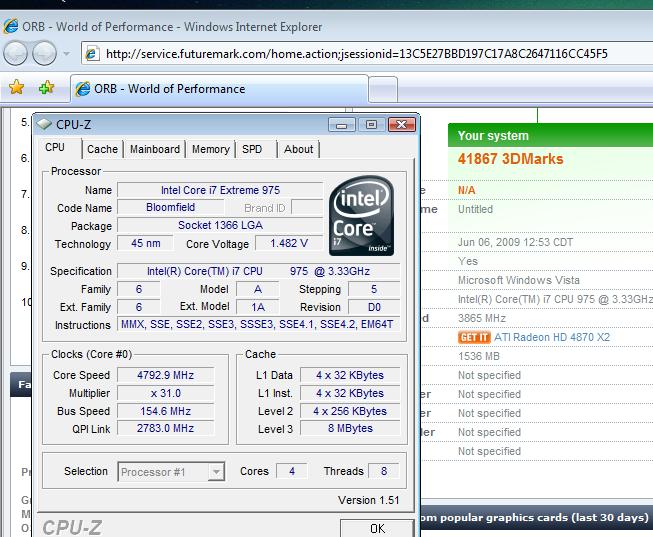Switch to the Cache tab

(x=102, y=149)
